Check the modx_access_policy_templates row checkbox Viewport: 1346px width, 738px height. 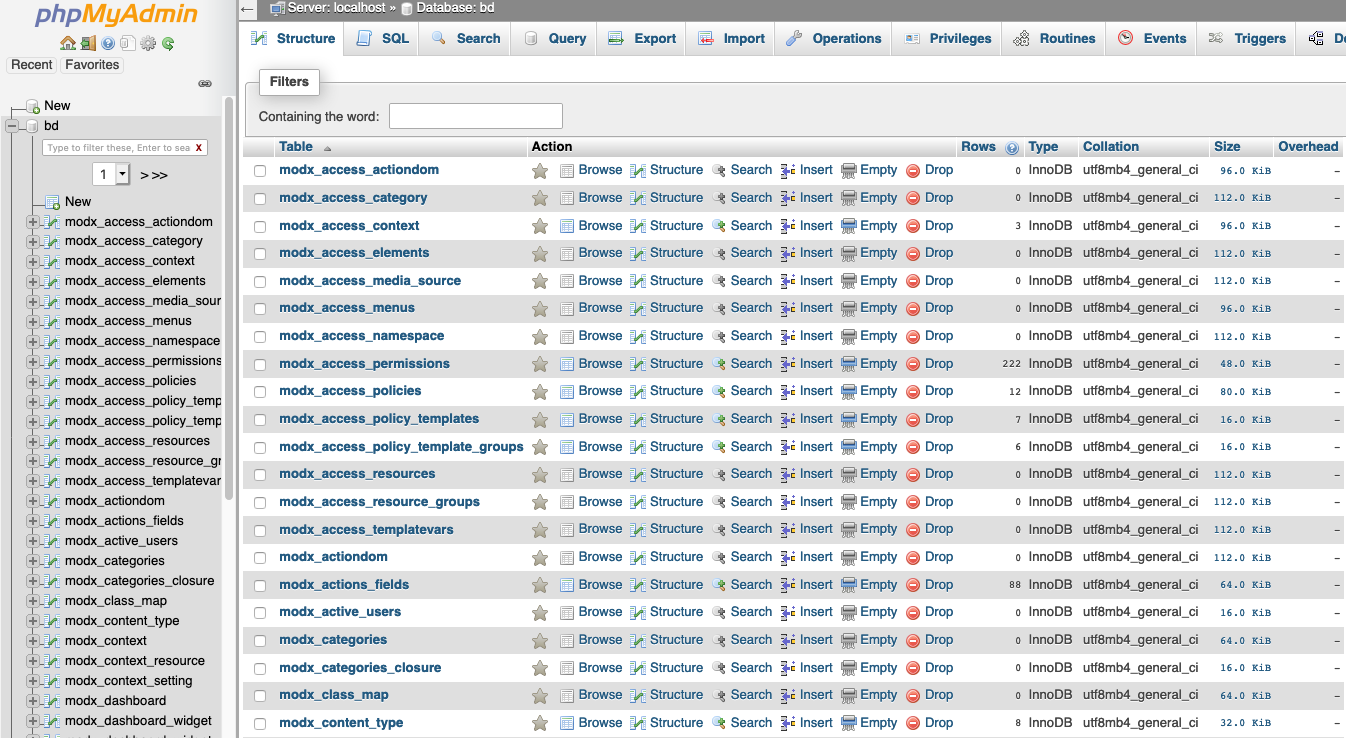260,419
